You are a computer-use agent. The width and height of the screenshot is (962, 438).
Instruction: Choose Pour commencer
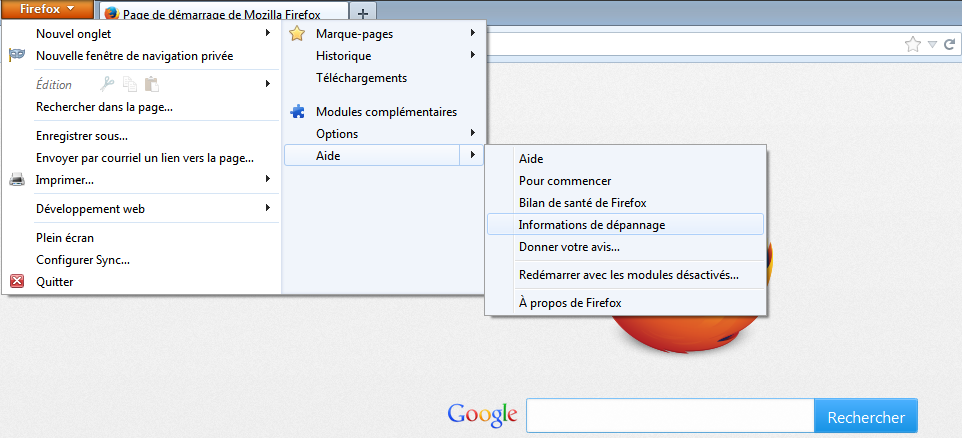point(565,181)
